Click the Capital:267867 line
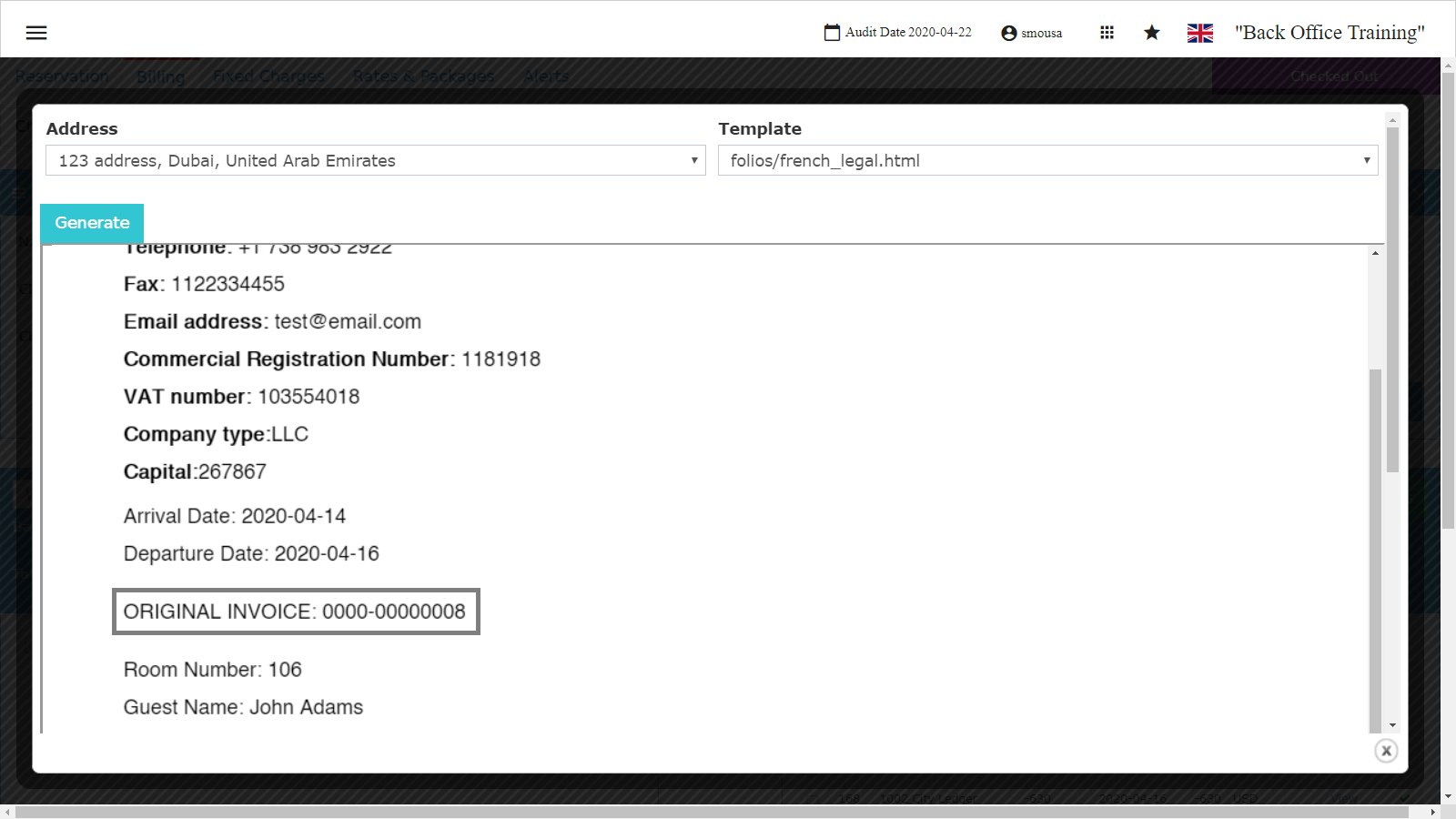 (x=195, y=472)
